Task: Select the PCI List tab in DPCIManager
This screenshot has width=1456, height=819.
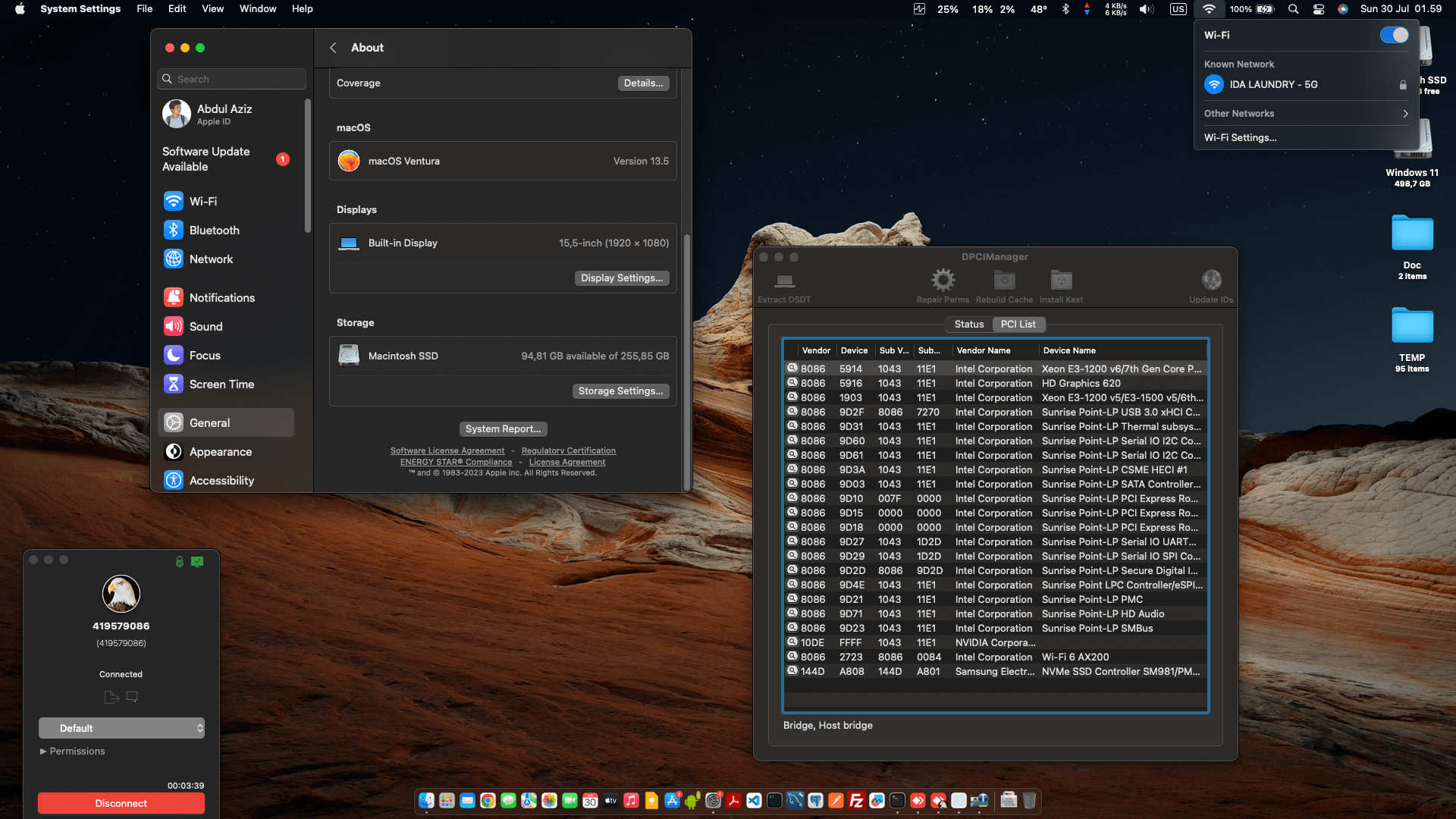Action: click(x=1018, y=324)
